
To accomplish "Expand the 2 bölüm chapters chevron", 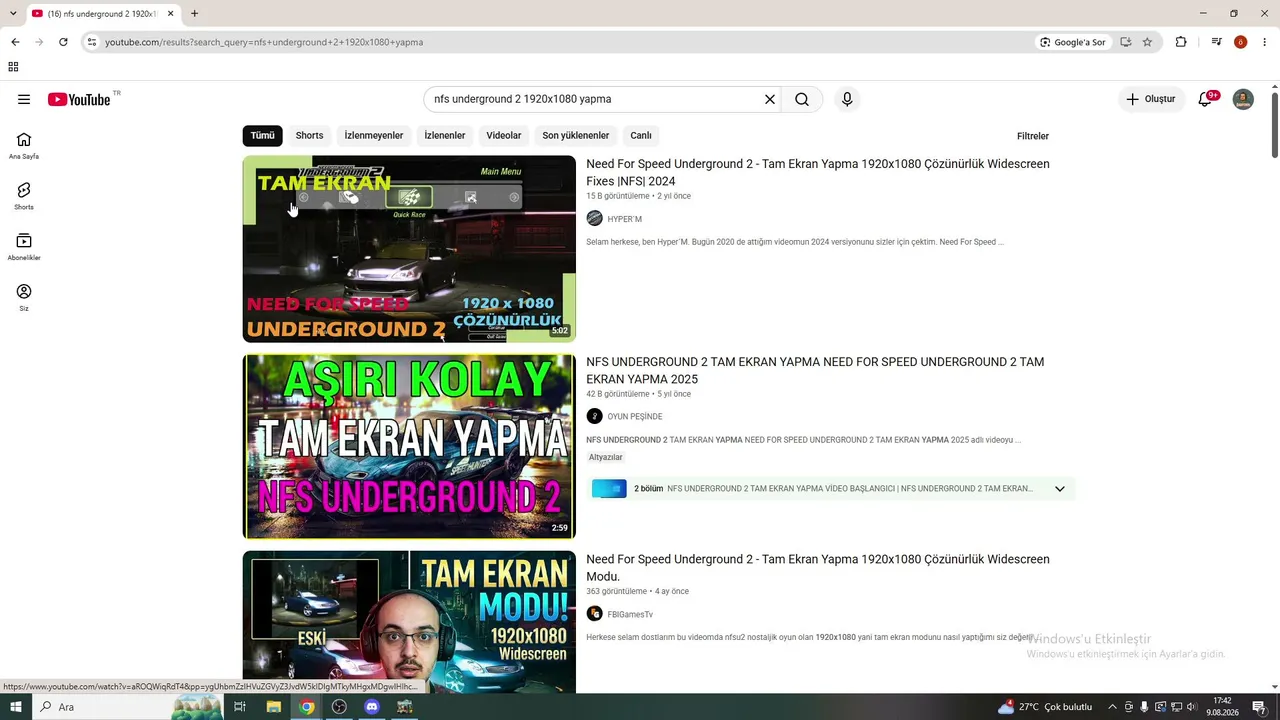I will pyautogui.click(x=1060, y=489).
